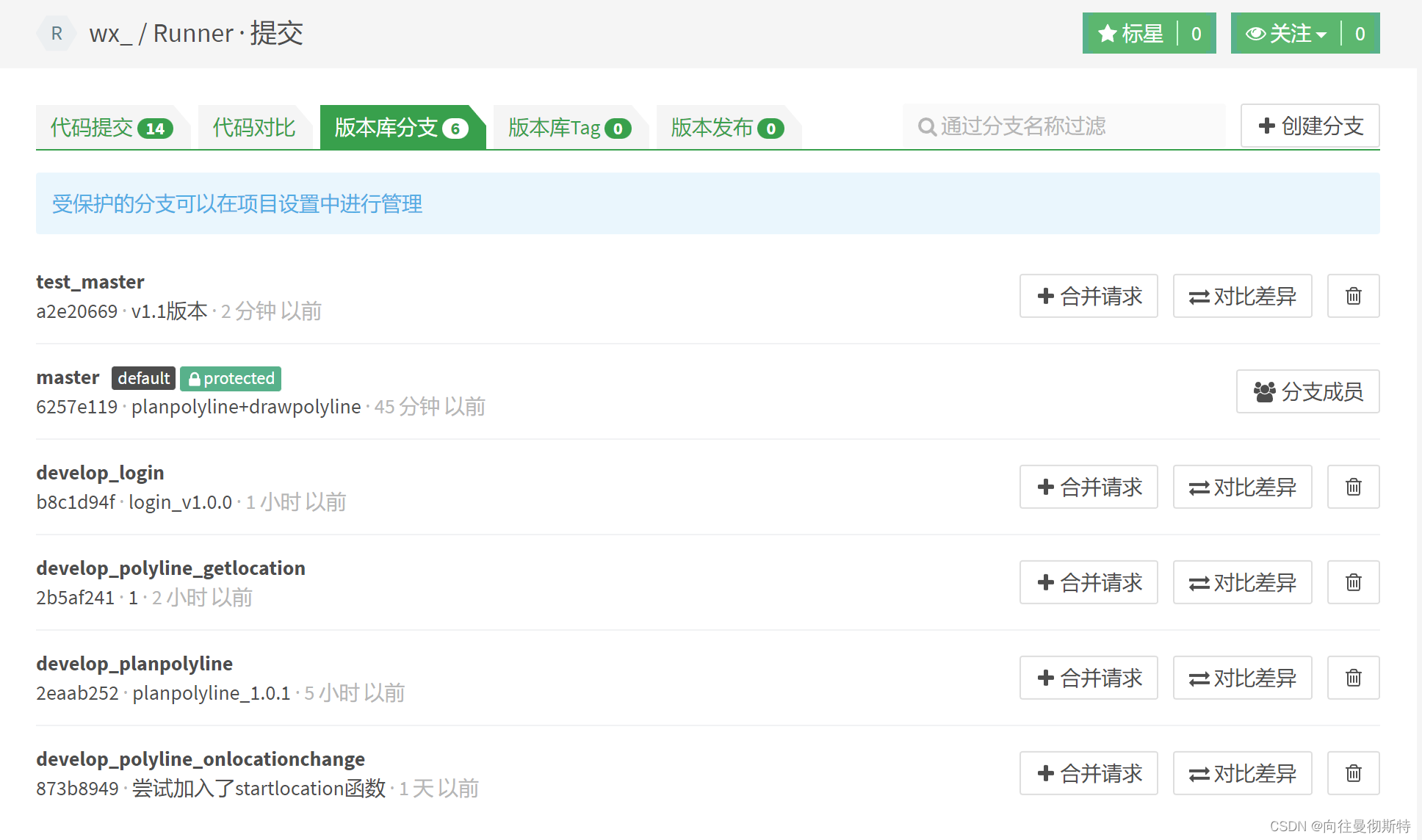This screenshot has width=1422, height=840.
Task: Delete the test_master branch via trash icon
Action: [1353, 296]
